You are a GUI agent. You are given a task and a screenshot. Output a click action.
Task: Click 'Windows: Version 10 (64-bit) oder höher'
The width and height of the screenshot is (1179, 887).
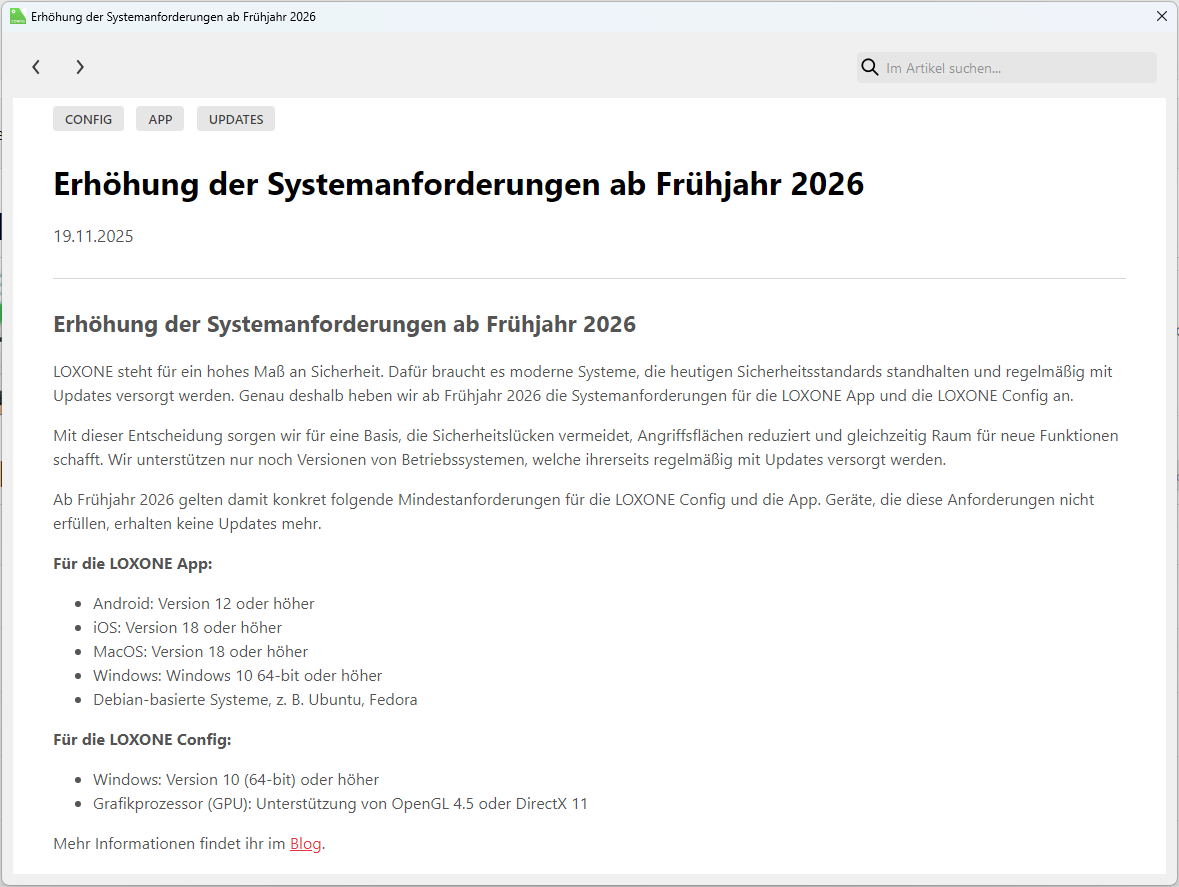(236, 780)
